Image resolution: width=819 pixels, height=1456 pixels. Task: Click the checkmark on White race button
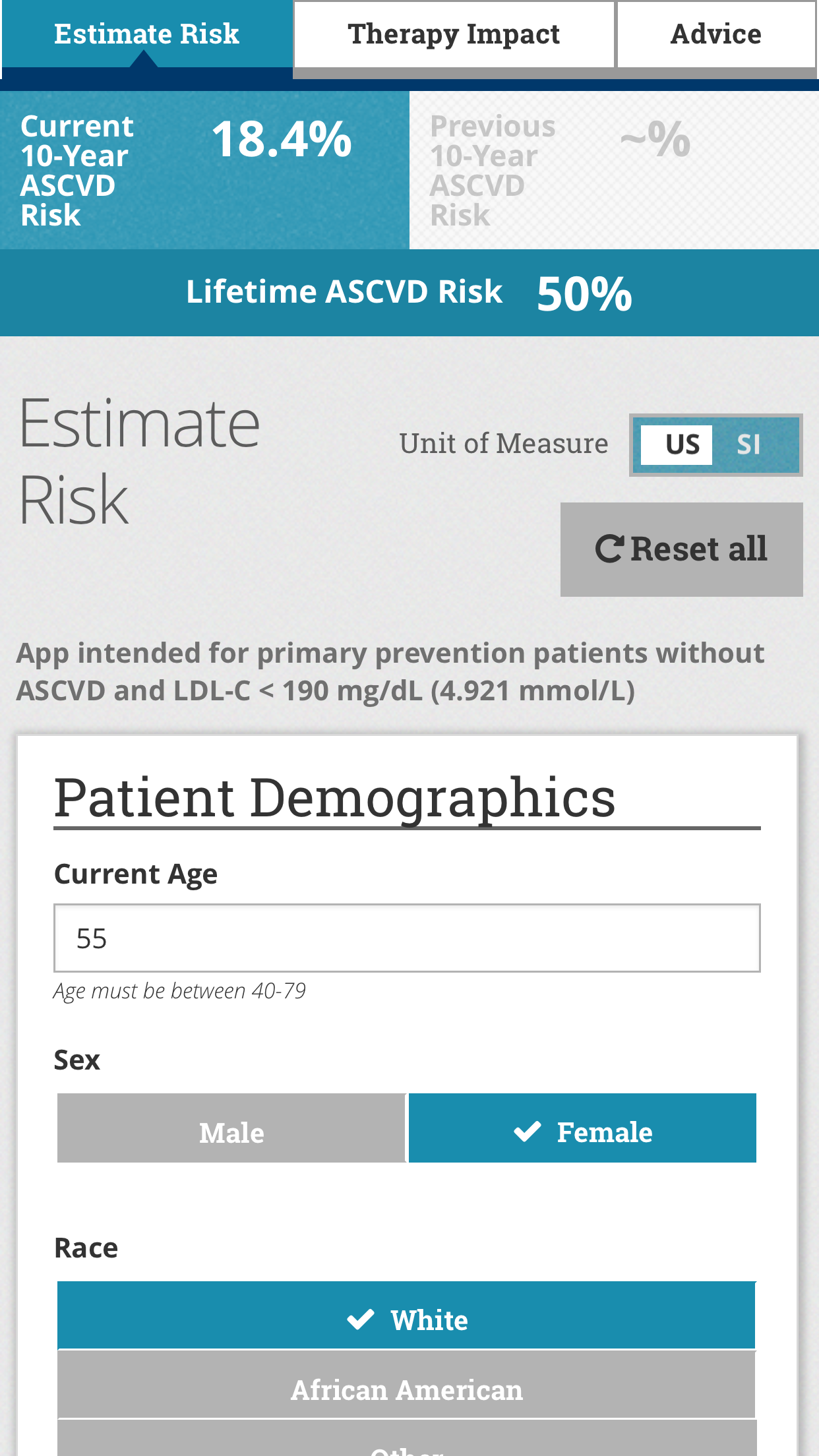361,1319
